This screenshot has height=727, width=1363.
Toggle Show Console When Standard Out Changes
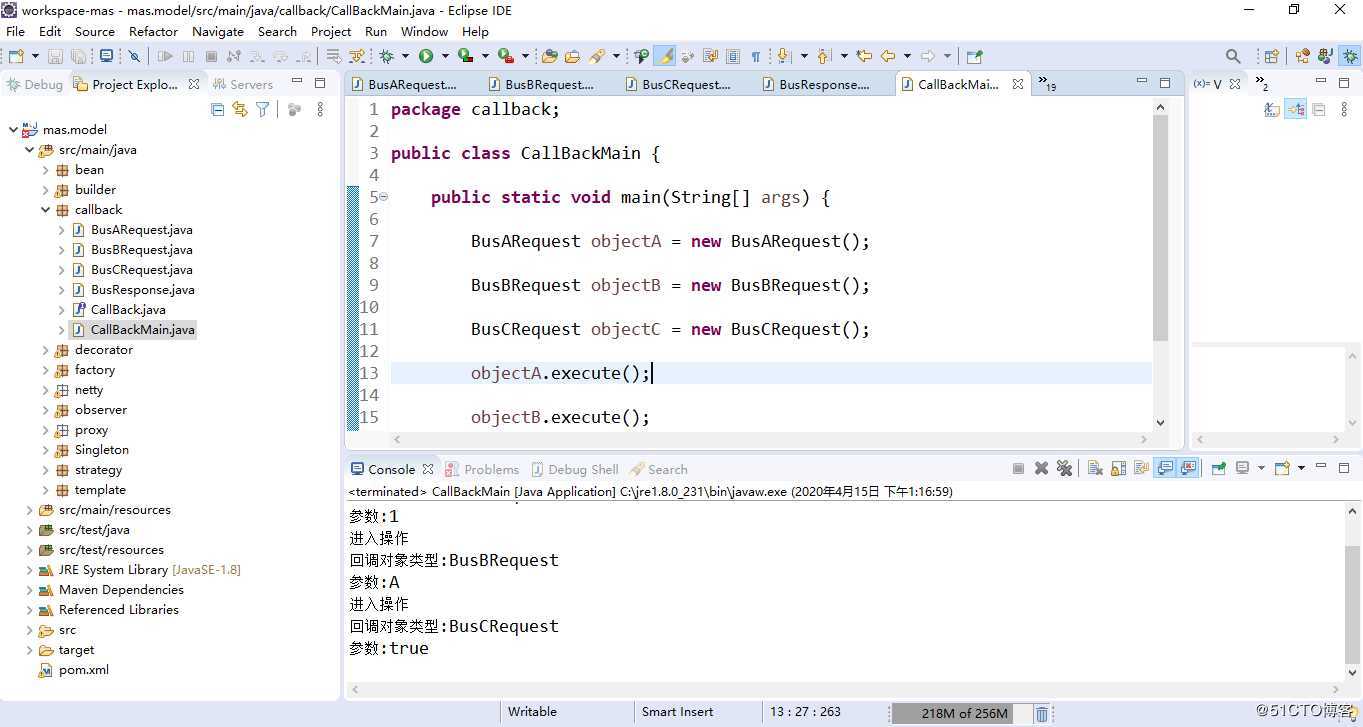click(x=1165, y=468)
